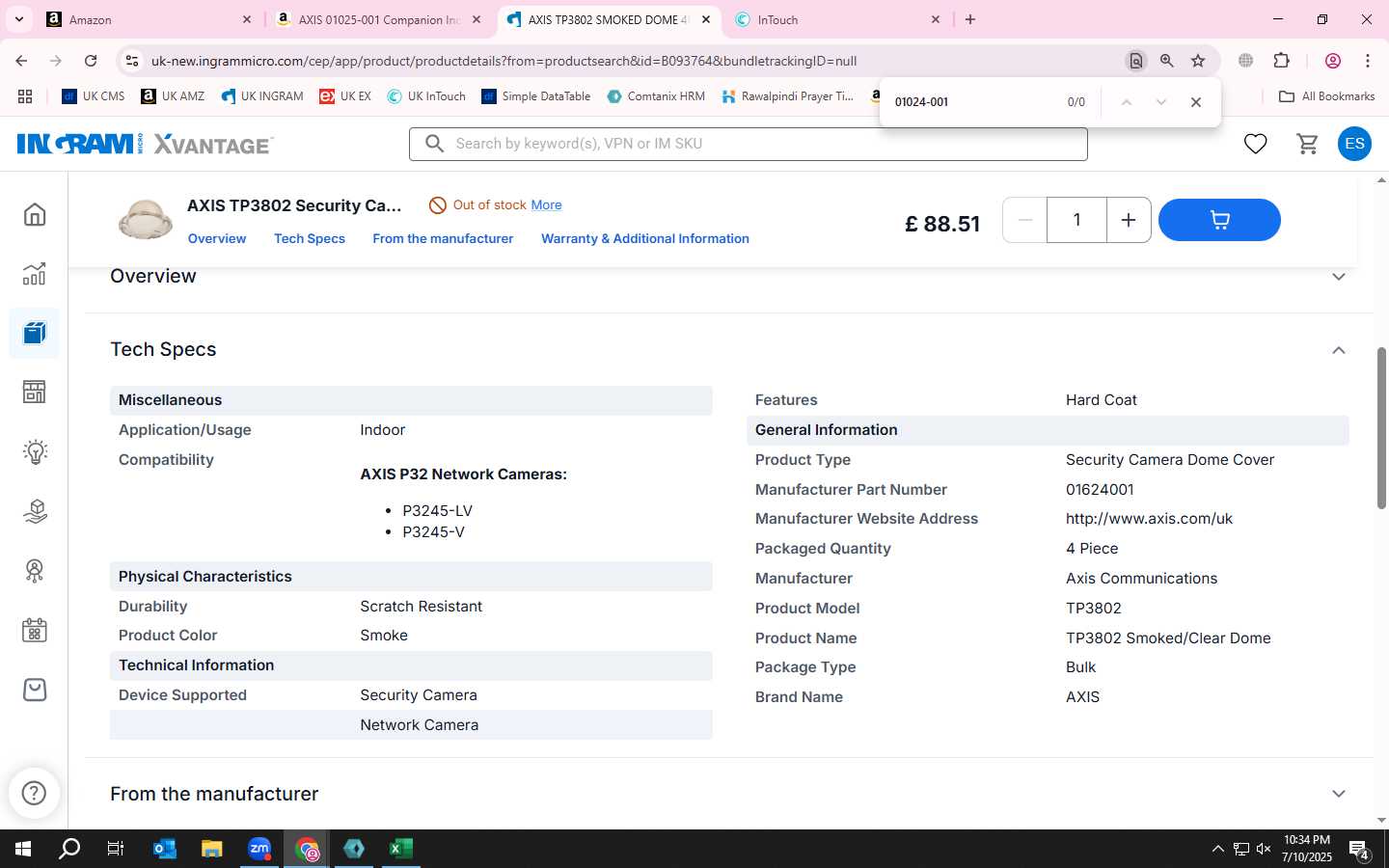This screenshot has height=868, width=1389.
Task: Click the quantity input field
Action: [x=1076, y=220]
